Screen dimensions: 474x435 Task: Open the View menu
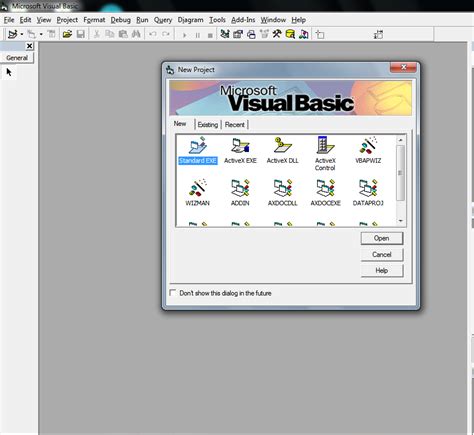tap(44, 20)
